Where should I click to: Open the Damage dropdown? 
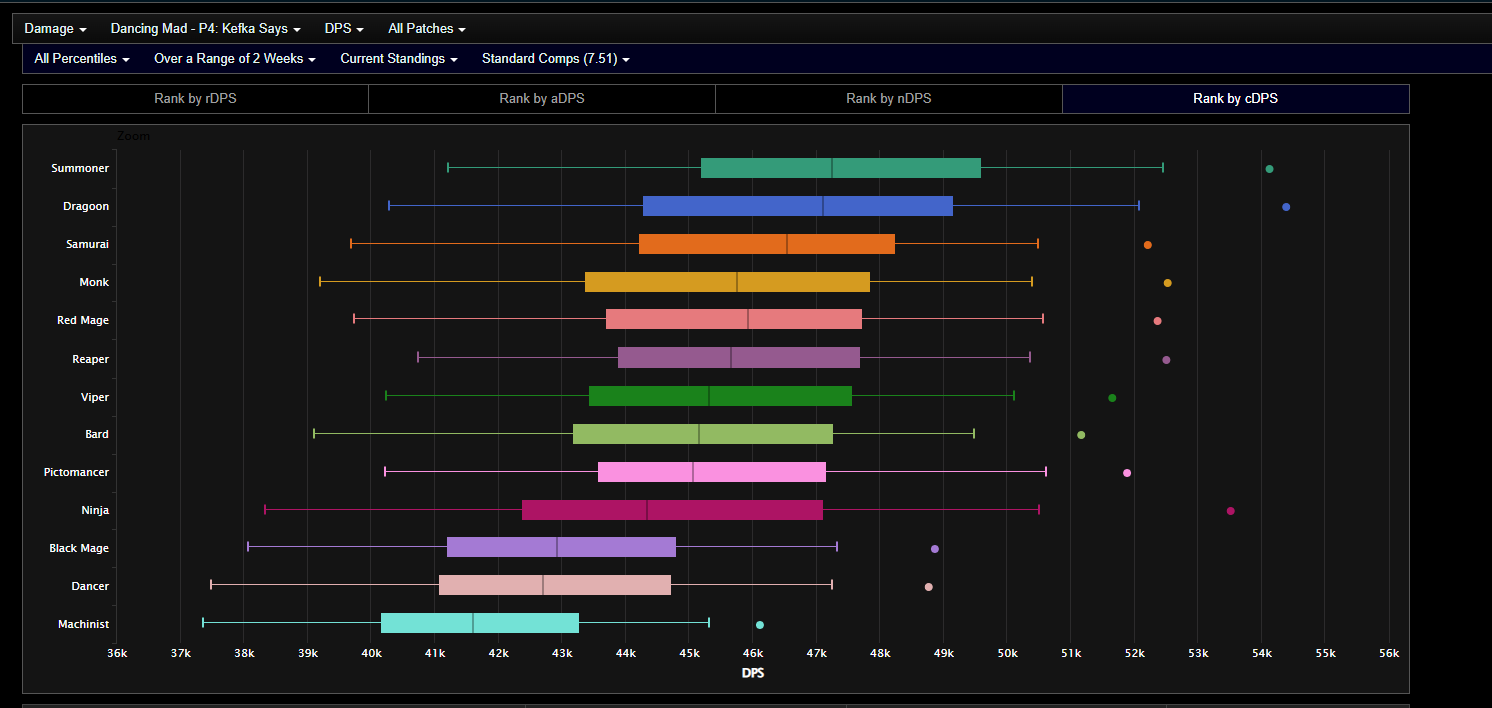[55, 29]
